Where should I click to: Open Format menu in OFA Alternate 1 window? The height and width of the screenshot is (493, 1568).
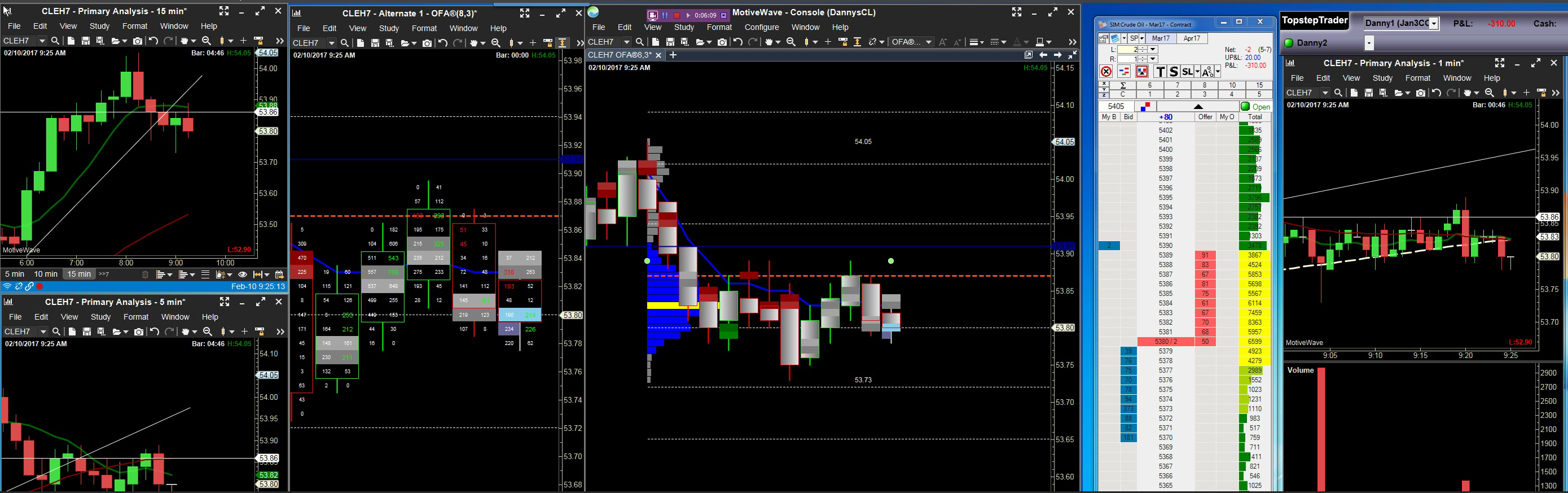[424, 29]
